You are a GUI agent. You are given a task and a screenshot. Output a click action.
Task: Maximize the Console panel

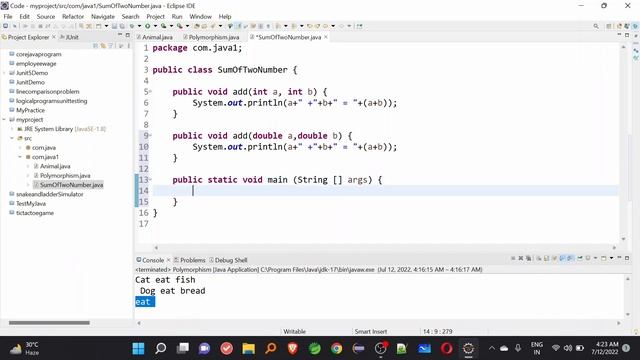[627, 258]
